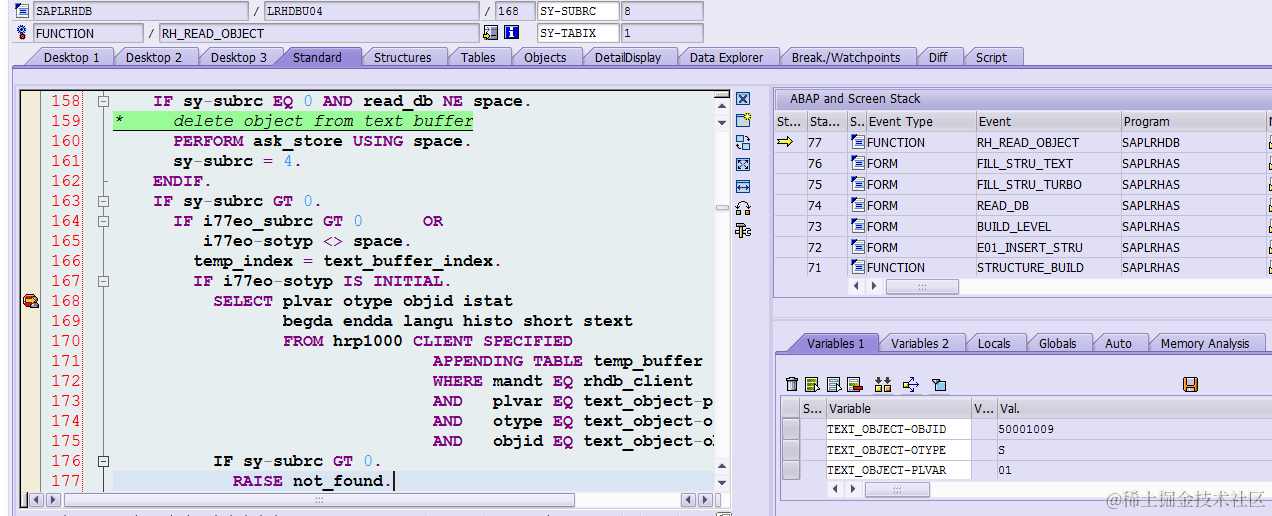Click the breakpoint marker at line 168
This screenshot has width=1272, height=516.
click(31, 301)
